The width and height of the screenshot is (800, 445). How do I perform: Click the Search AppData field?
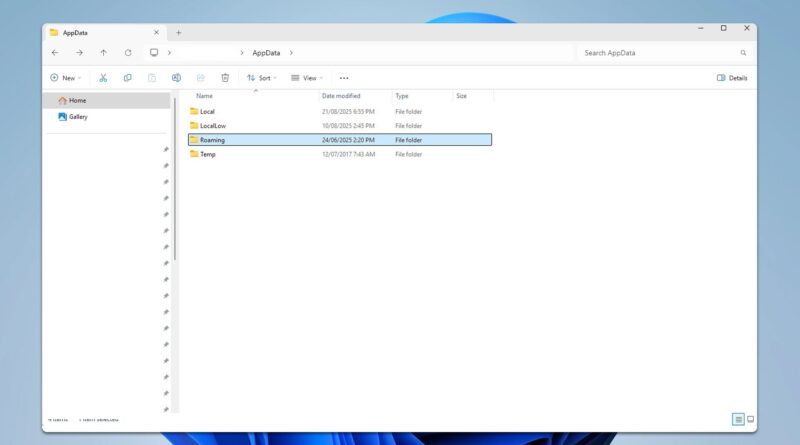(x=660, y=52)
